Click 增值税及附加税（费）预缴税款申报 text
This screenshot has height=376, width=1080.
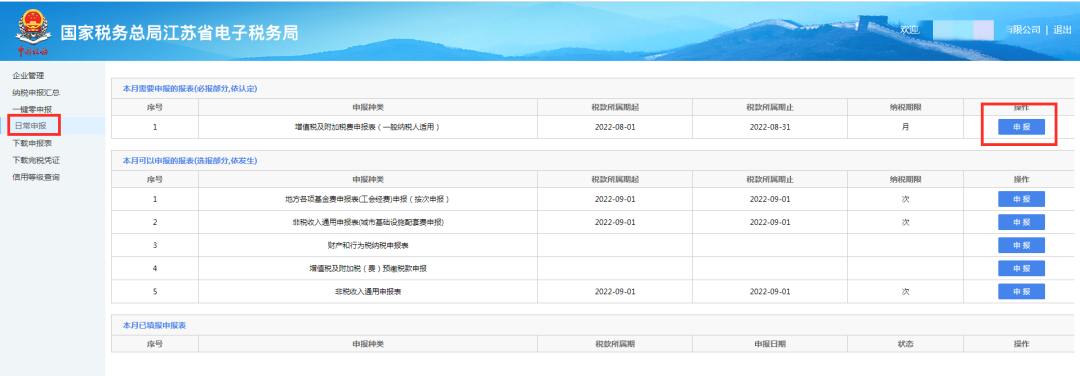click(x=368, y=269)
